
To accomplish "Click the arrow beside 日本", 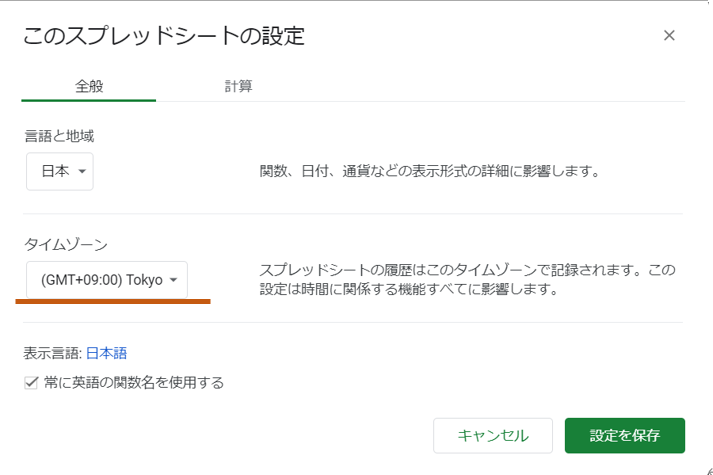I will 82,172.
